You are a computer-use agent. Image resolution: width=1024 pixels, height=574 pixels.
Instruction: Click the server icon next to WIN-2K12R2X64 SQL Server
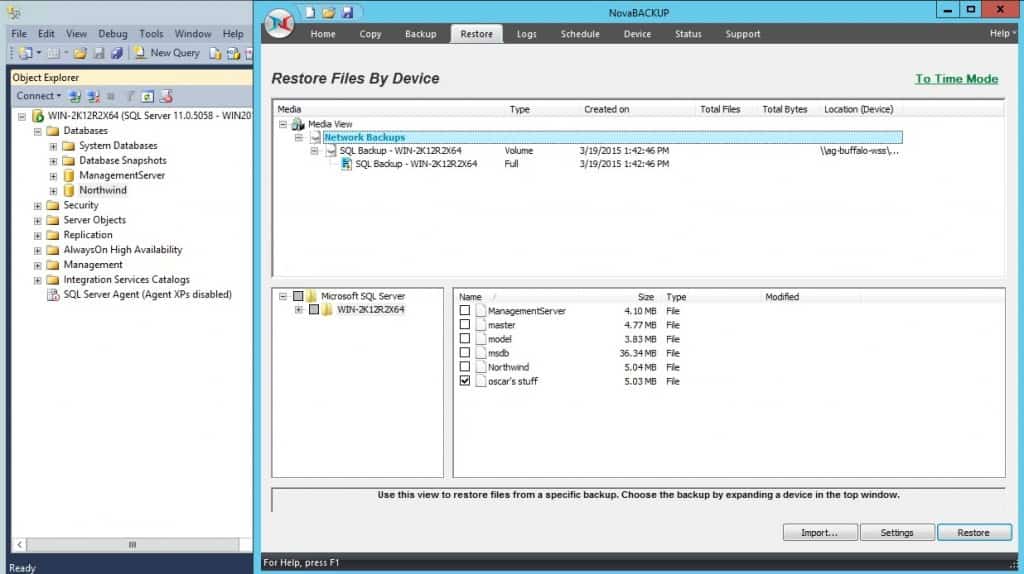tap(38, 116)
